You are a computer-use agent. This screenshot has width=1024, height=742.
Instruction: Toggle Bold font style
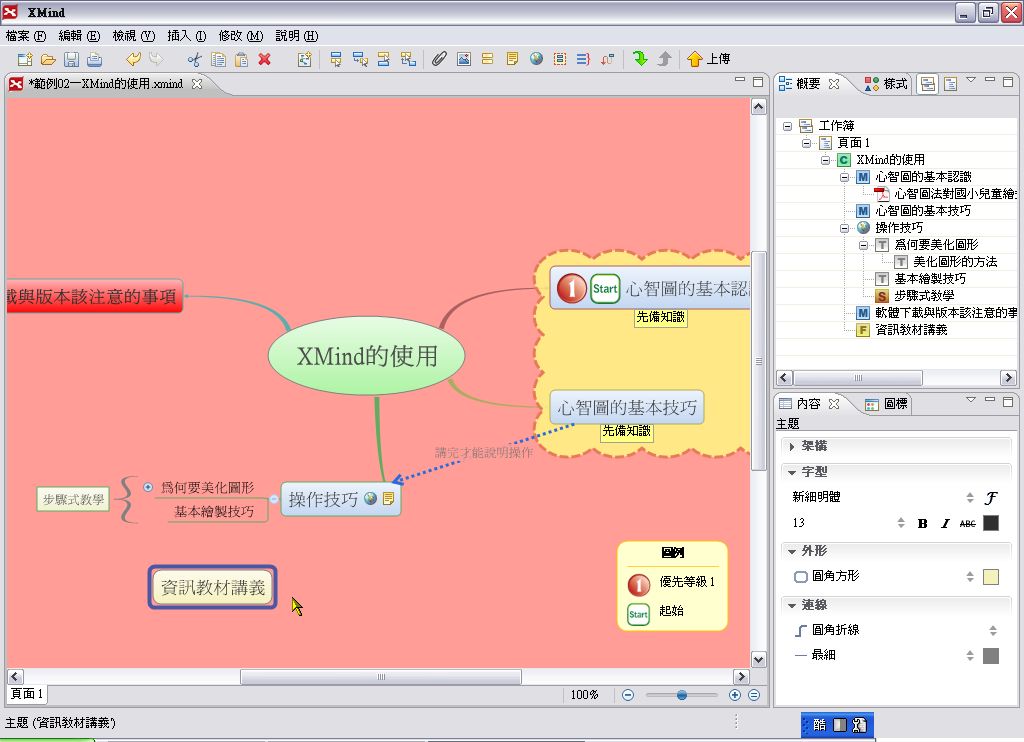point(922,523)
